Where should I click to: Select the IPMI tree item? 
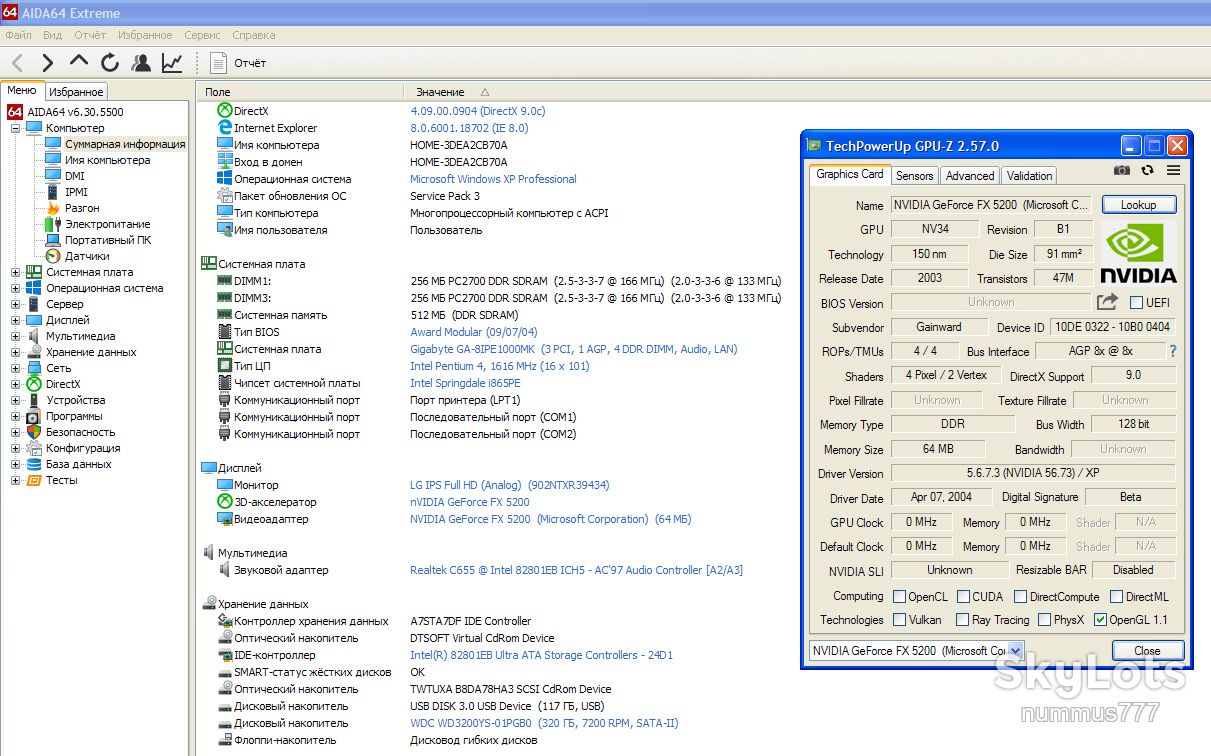(x=76, y=192)
